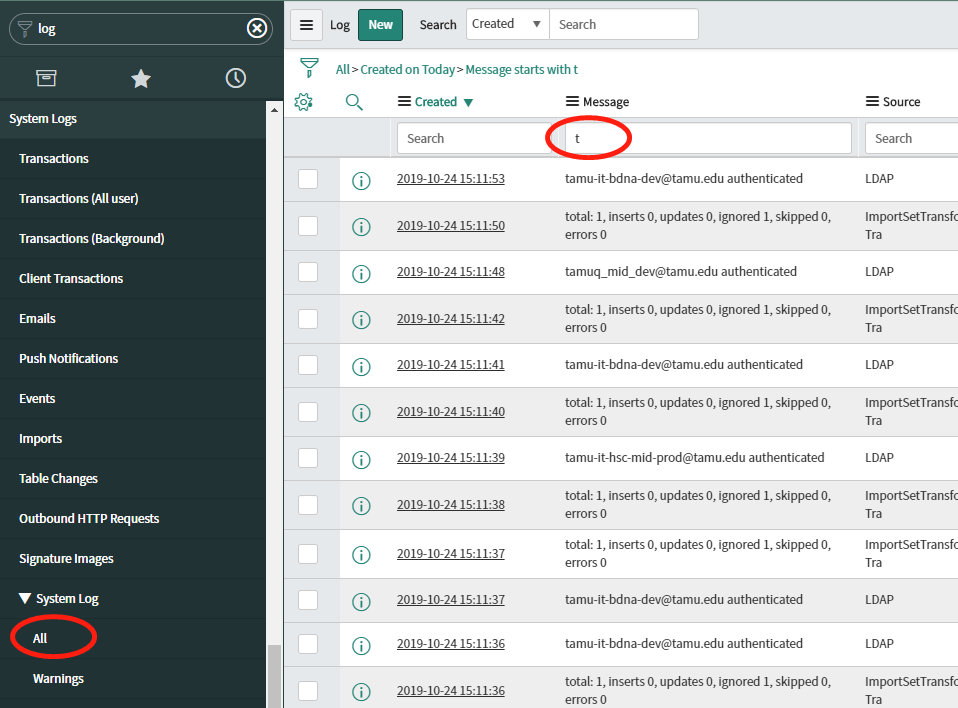Toggle column search magnifier icon
The width and height of the screenshot is (958, 708).
(x=354, y=102)
